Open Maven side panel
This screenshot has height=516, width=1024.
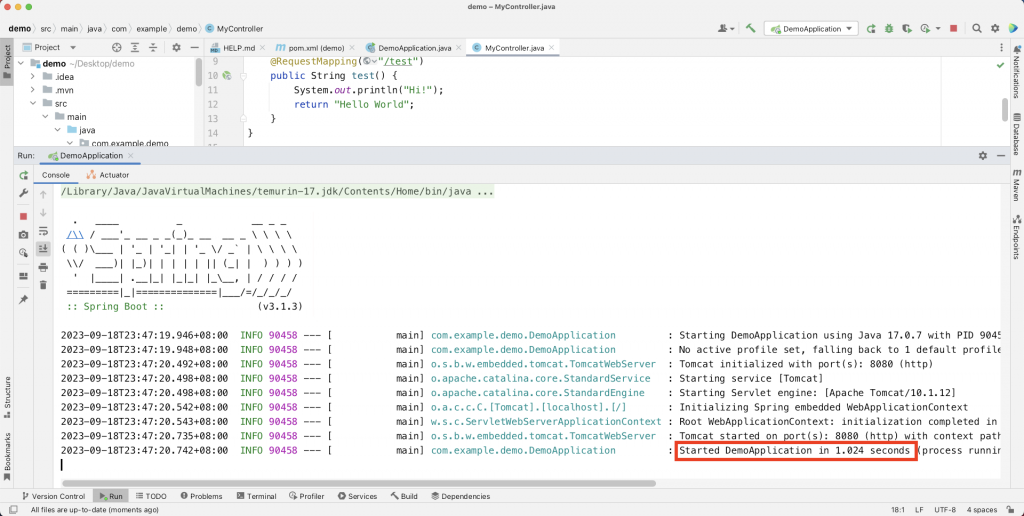(x=1017, y=185)
